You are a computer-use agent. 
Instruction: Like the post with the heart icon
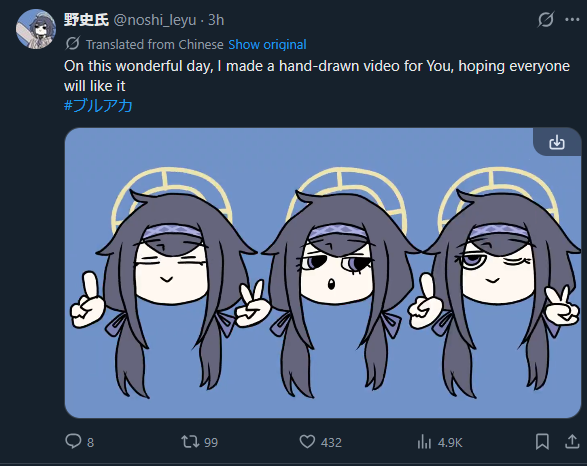pos(307,442)
